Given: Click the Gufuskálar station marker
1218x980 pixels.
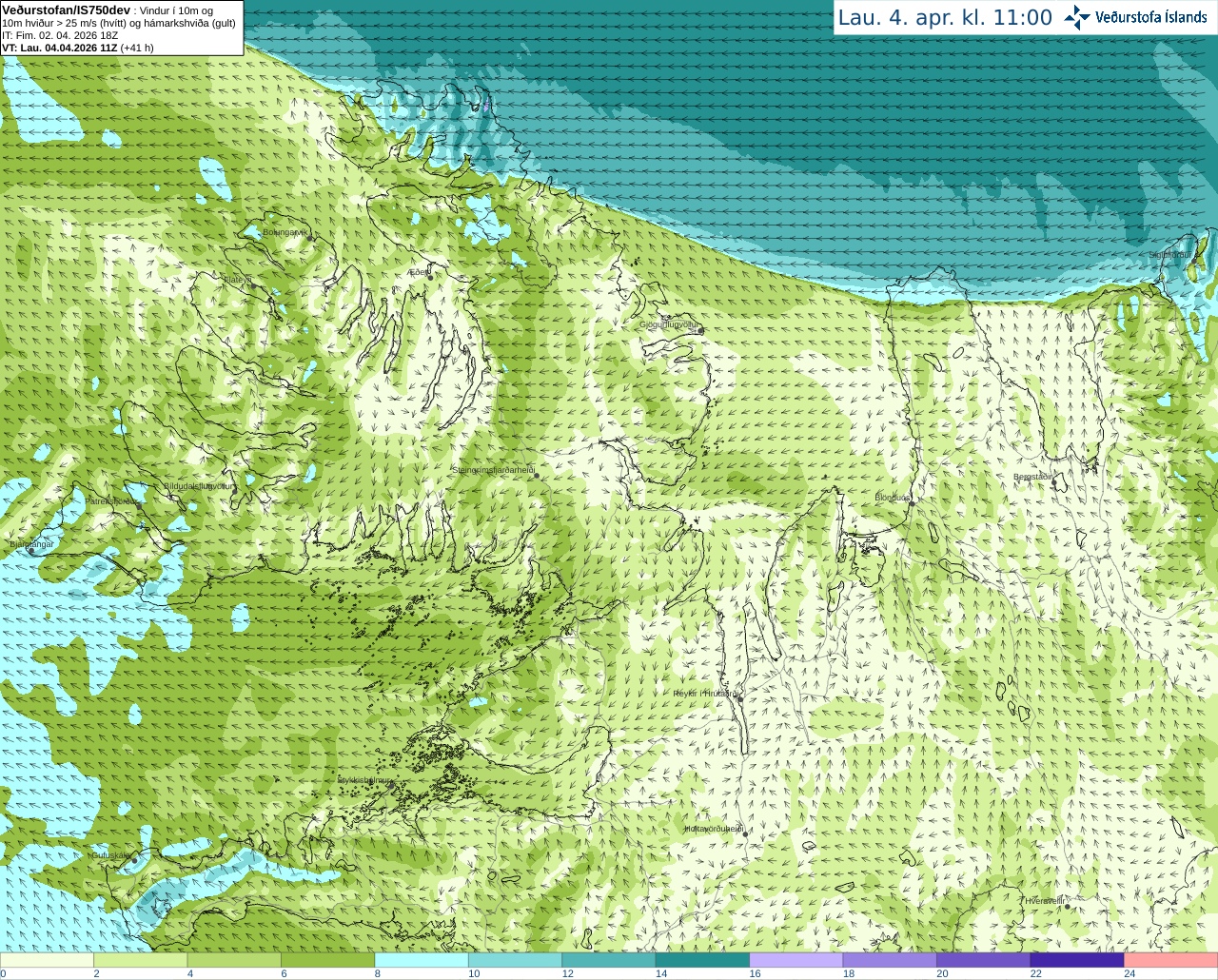Looking at the screenshot, I should pyautogui.click(x=134, y=859).
